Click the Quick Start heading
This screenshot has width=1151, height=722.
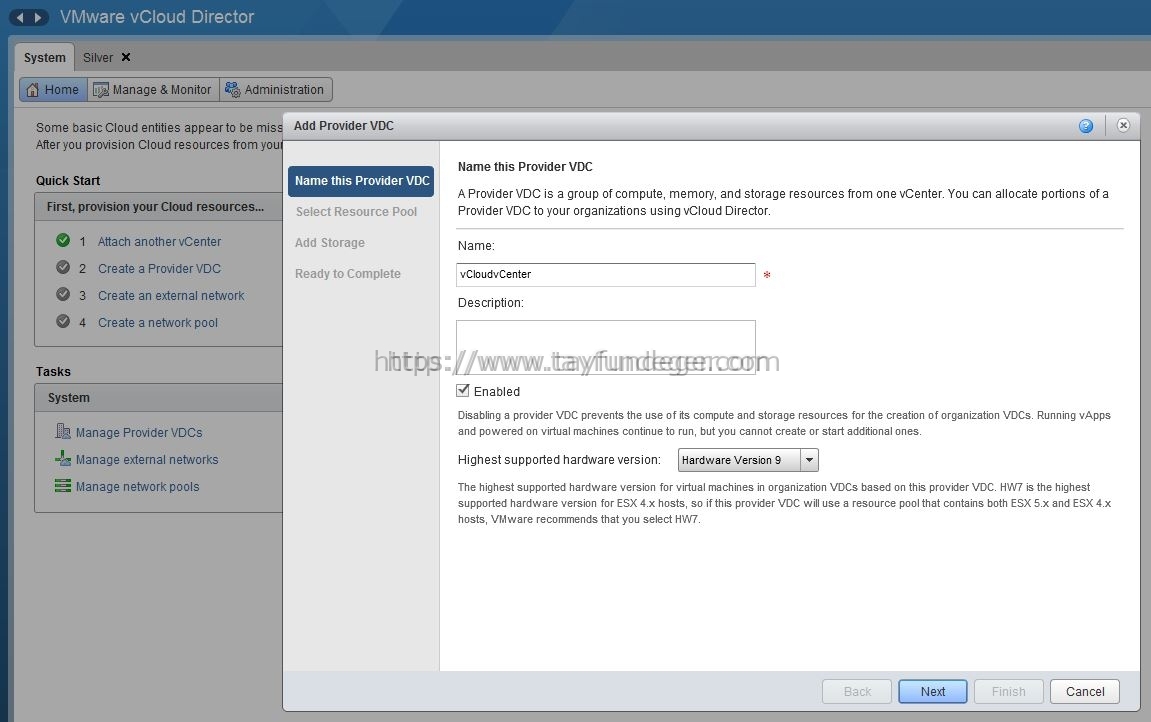pyautogui.click(x=68, y=180)
